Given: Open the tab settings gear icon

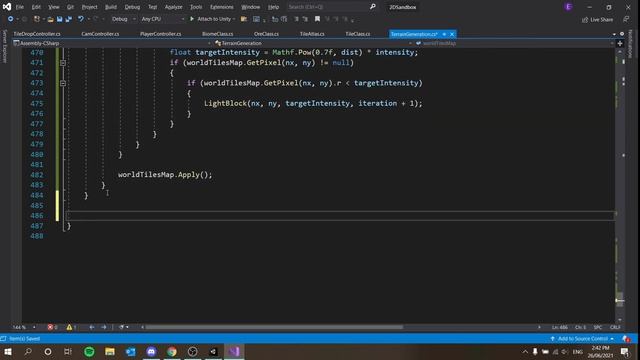Looking at the screenshot, I should 622,34.
